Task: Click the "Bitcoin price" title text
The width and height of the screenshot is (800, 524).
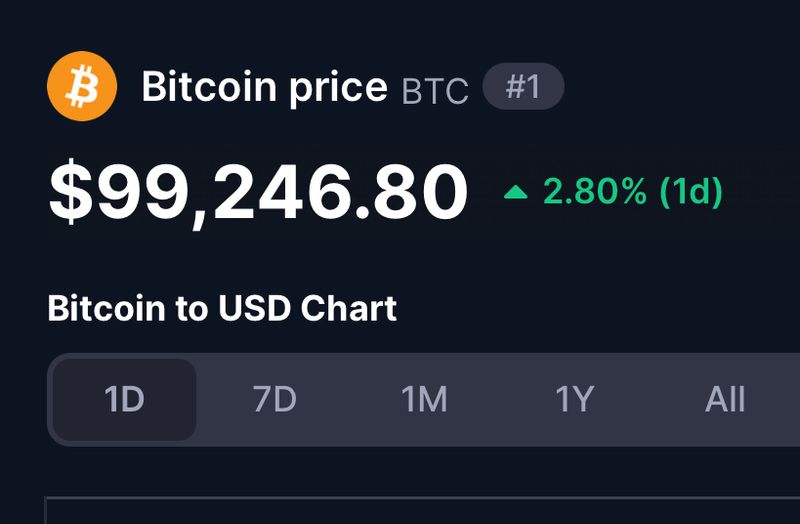Action: [264, 87]
